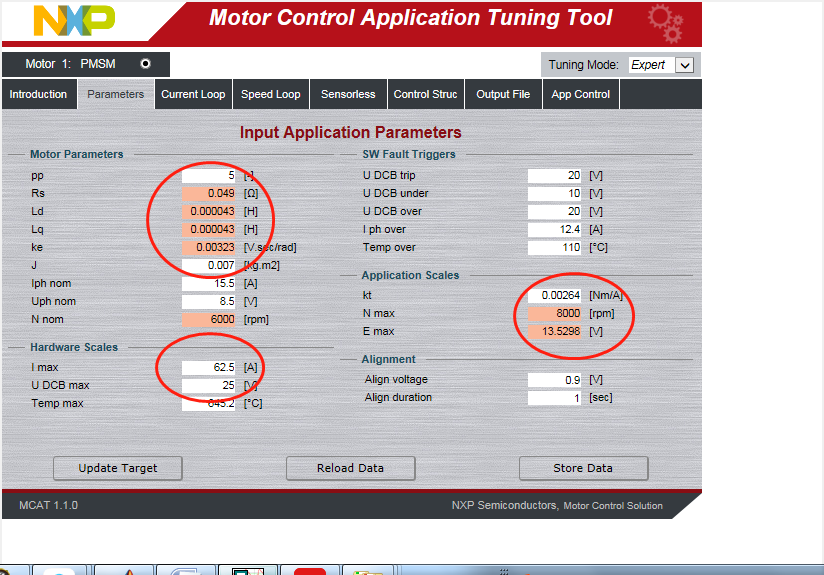This screenshot has width=824, height=575.
Task: Switch to App Control tab
Action: tap(581, 94)
